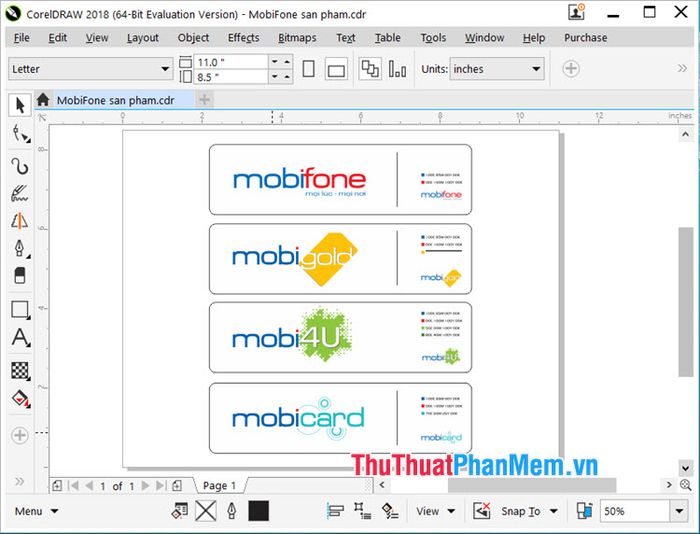The image size is (700, 534).
Task: Open the Edit menu
Action: tap(58, 38)
